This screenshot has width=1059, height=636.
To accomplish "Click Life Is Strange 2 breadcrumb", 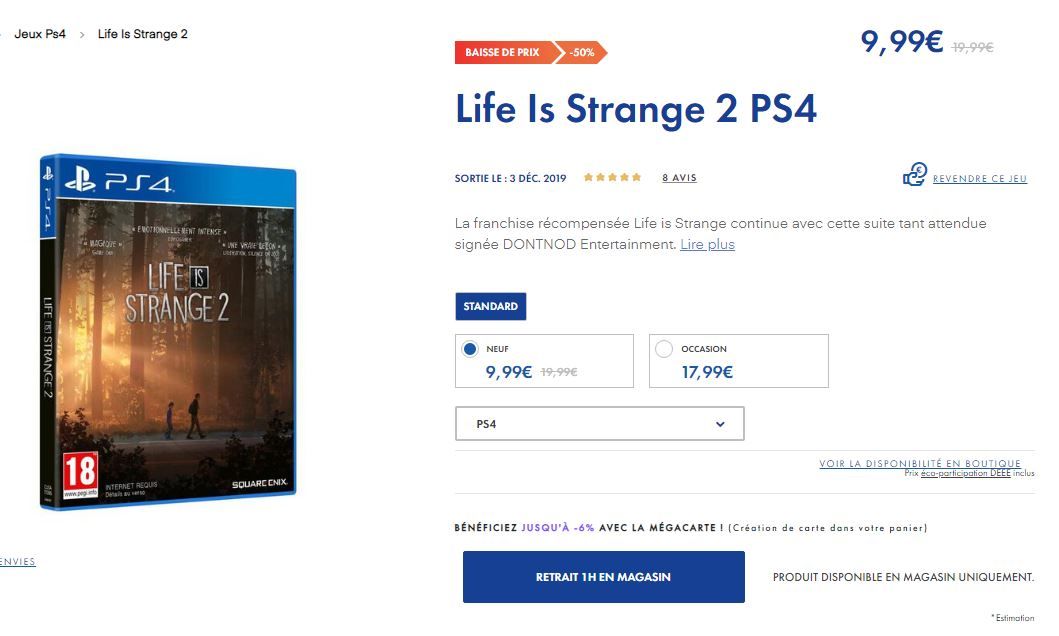I will 143,34.
